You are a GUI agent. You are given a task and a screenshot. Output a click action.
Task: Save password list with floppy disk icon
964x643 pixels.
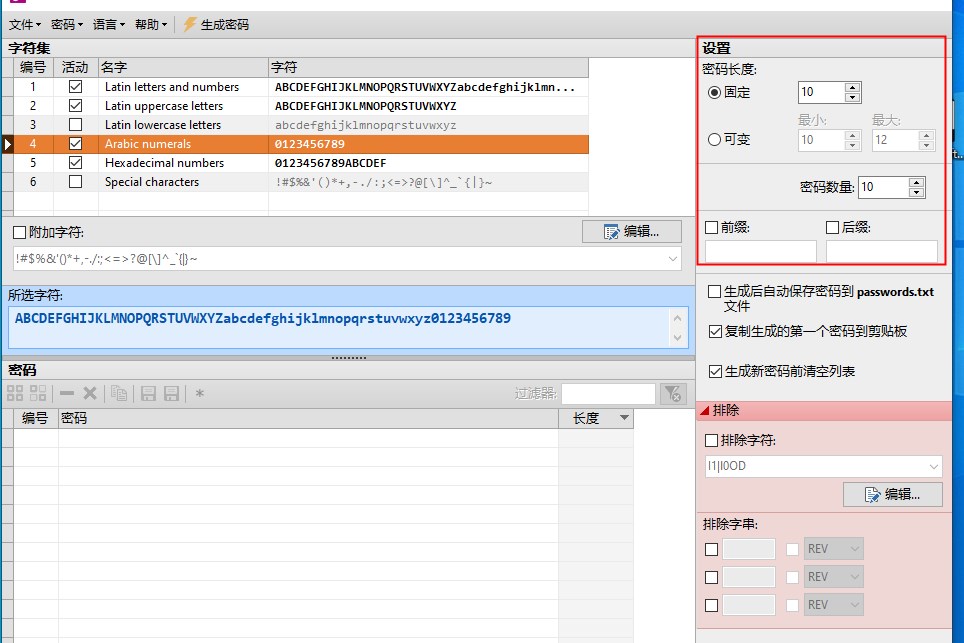click(x=148, y=392)
